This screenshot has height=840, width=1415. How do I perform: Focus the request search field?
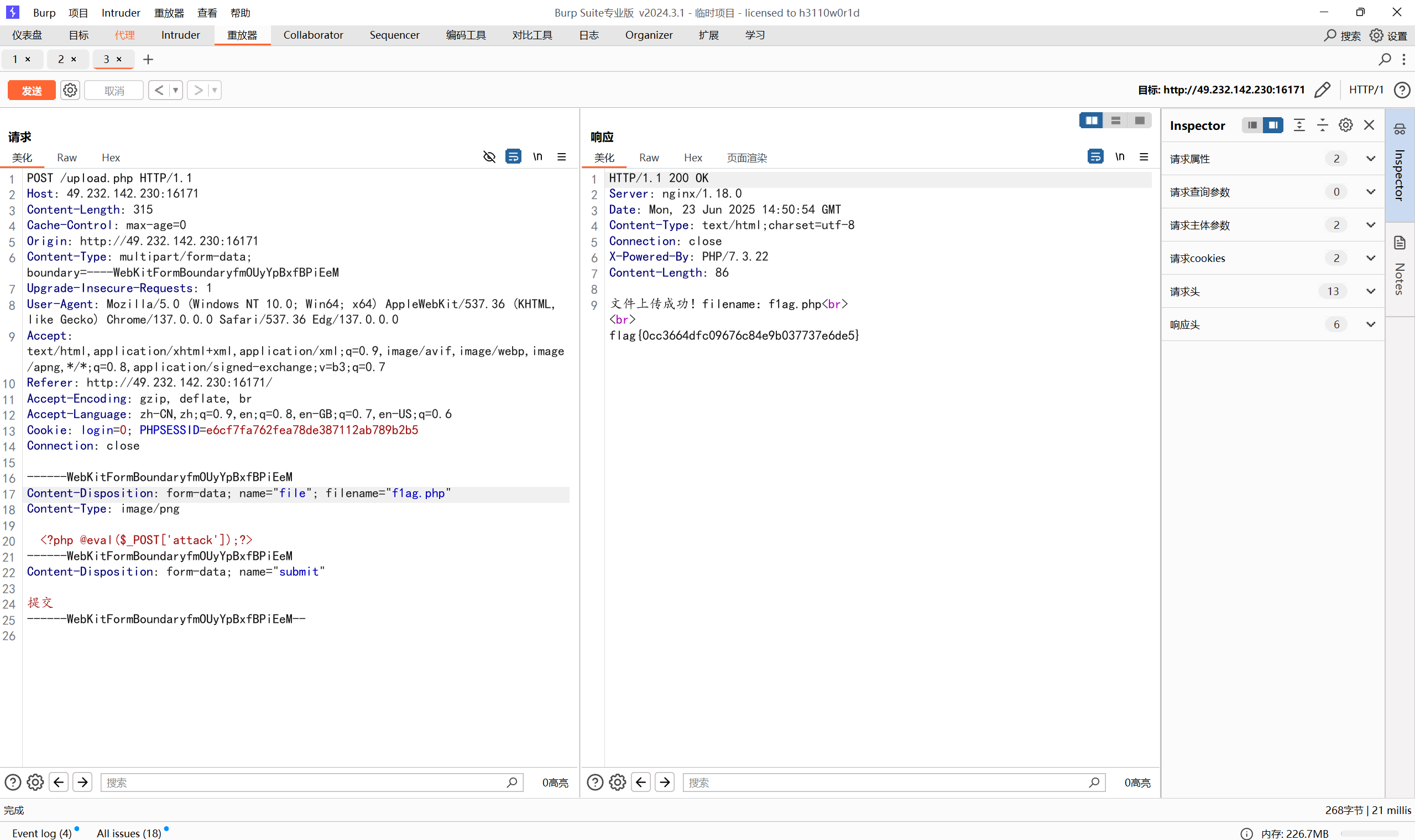pos(311,782)
